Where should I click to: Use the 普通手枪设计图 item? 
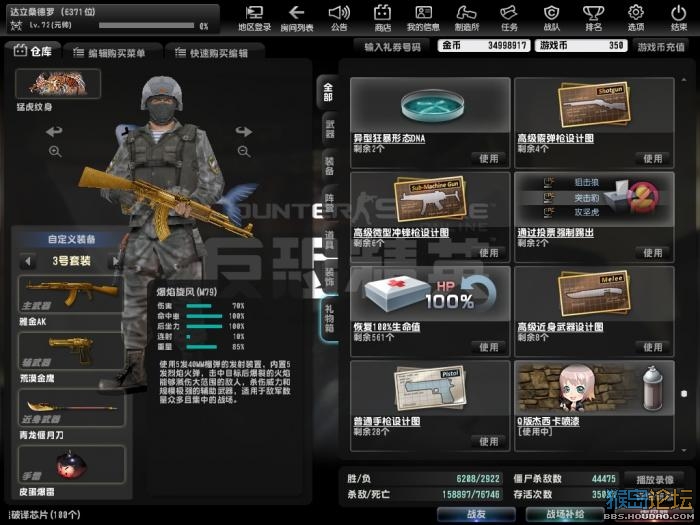489,442
